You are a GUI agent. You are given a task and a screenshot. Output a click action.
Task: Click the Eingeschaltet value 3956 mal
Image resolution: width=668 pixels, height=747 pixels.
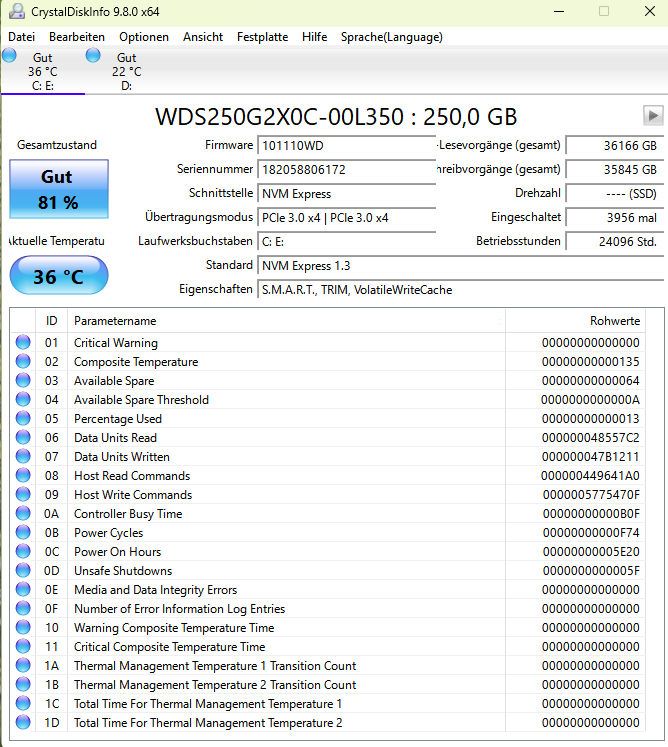615,218
